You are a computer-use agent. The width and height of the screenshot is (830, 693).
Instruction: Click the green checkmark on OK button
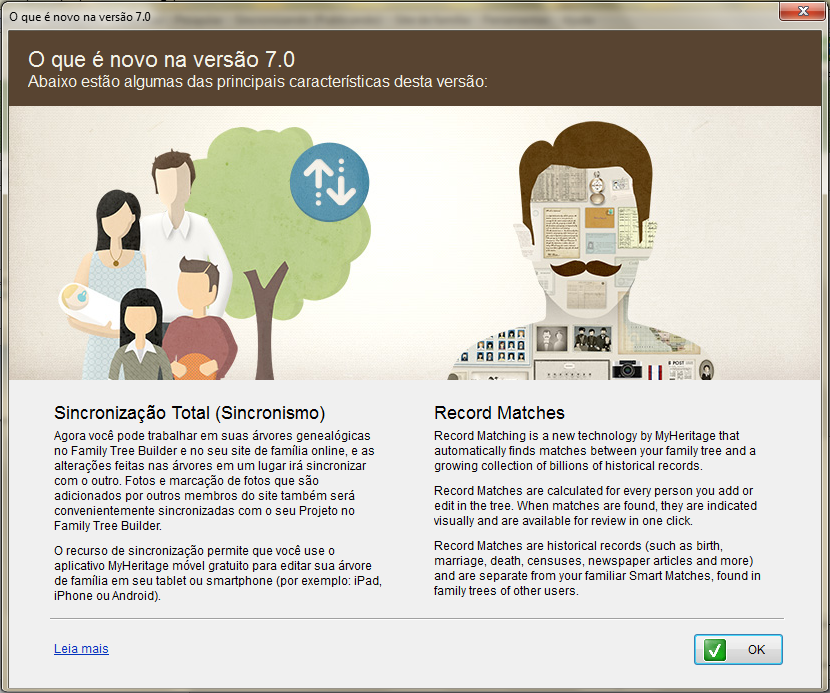pyautogui.click(x=715, y=650)
